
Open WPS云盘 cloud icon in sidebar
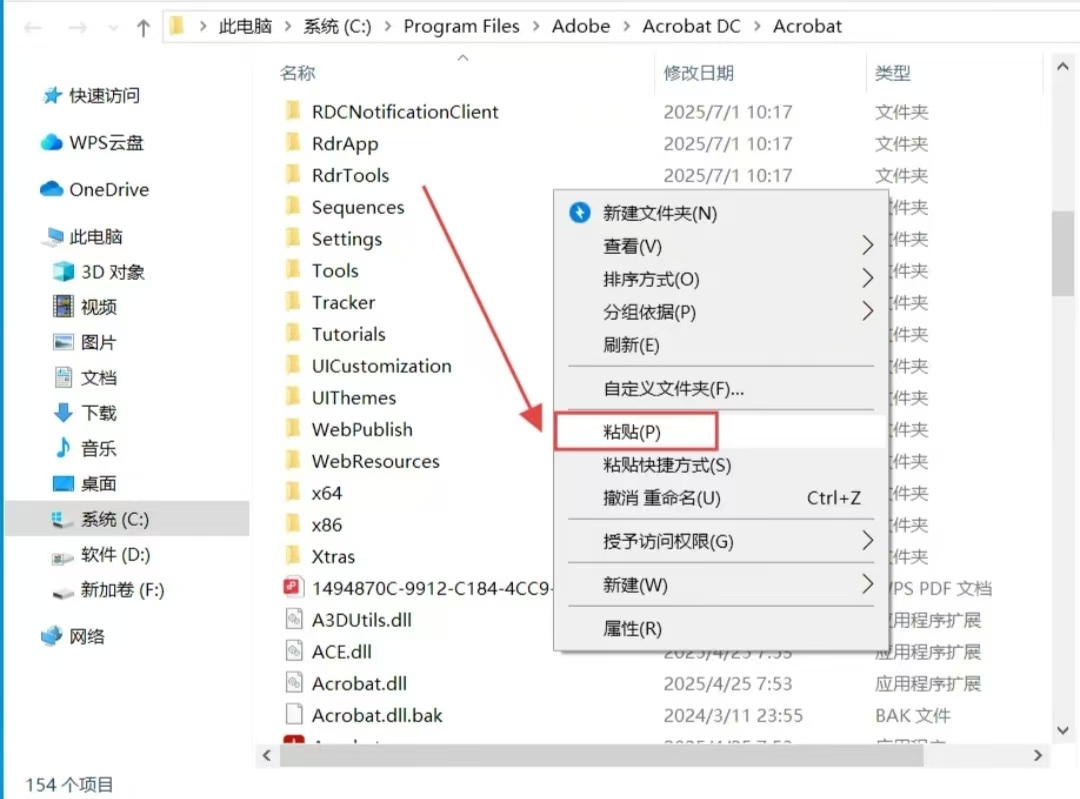click(52, 143)
